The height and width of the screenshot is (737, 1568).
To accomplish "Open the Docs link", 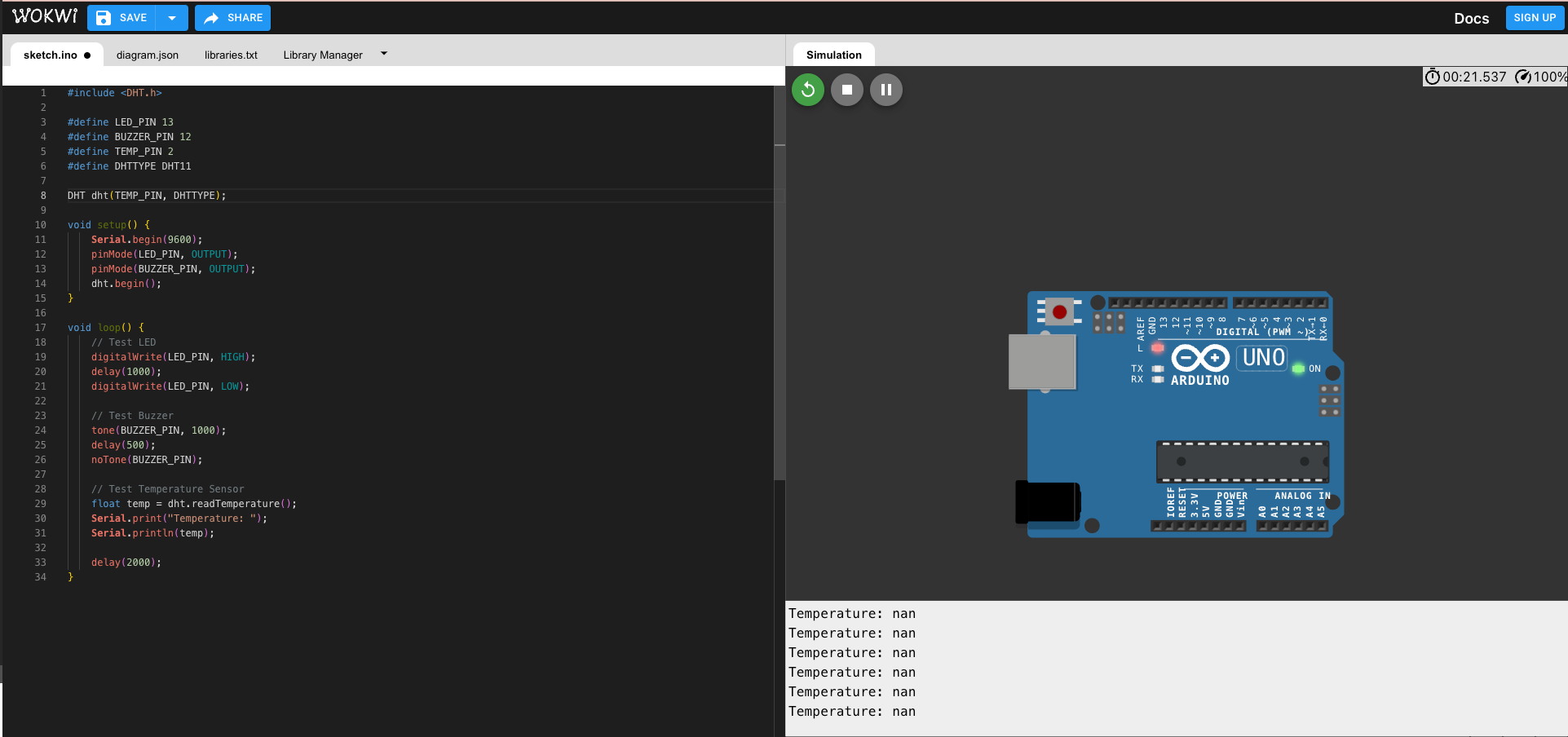I will coord(1471,19).
